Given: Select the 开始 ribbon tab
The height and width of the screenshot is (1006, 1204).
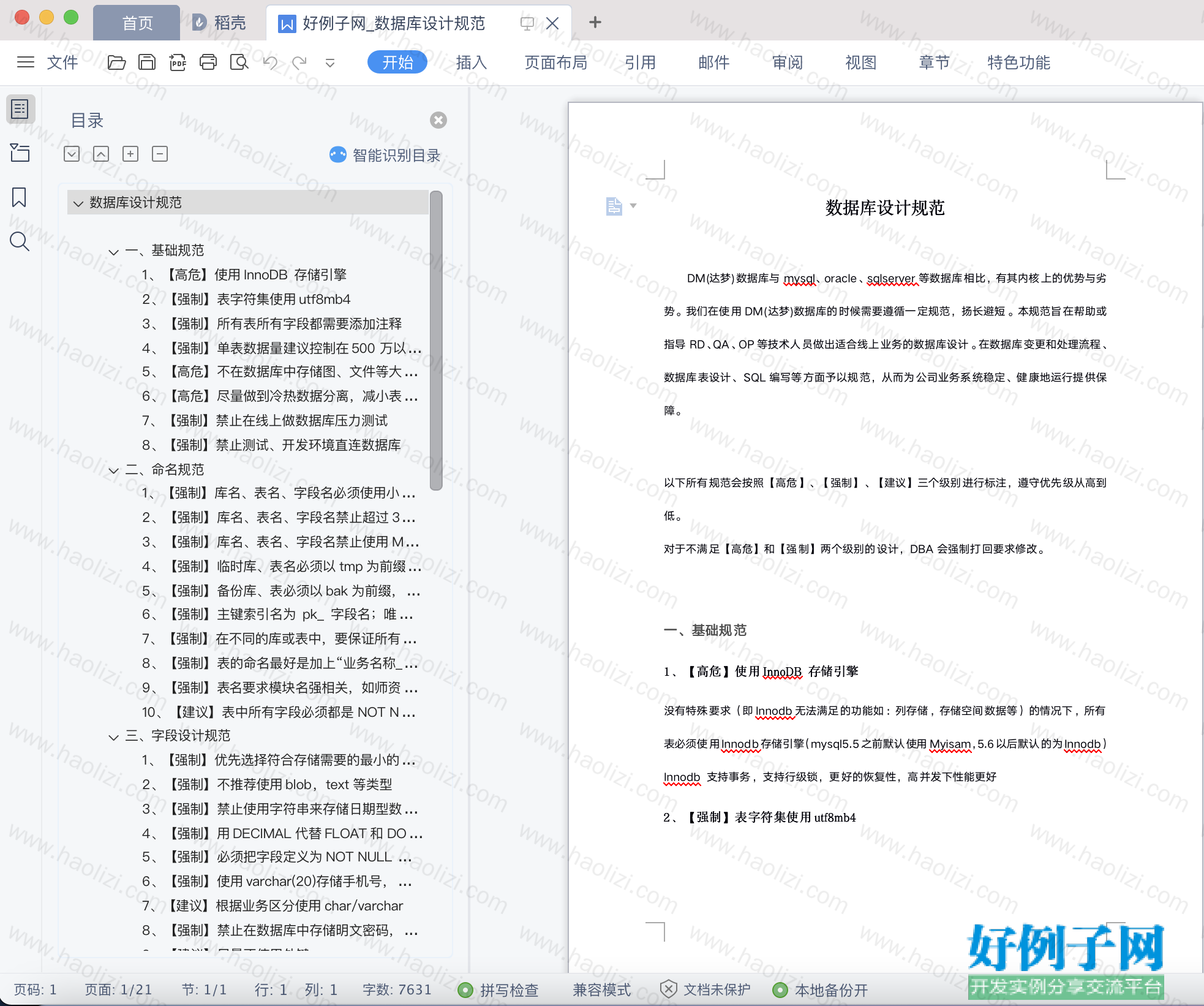Looking at the screenshot, I should click(397, 62).
